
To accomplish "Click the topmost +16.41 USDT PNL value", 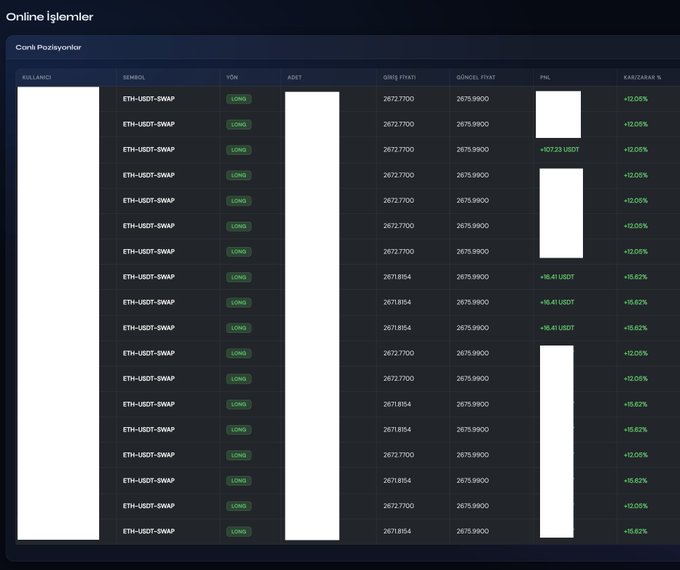I will point(557,277).
